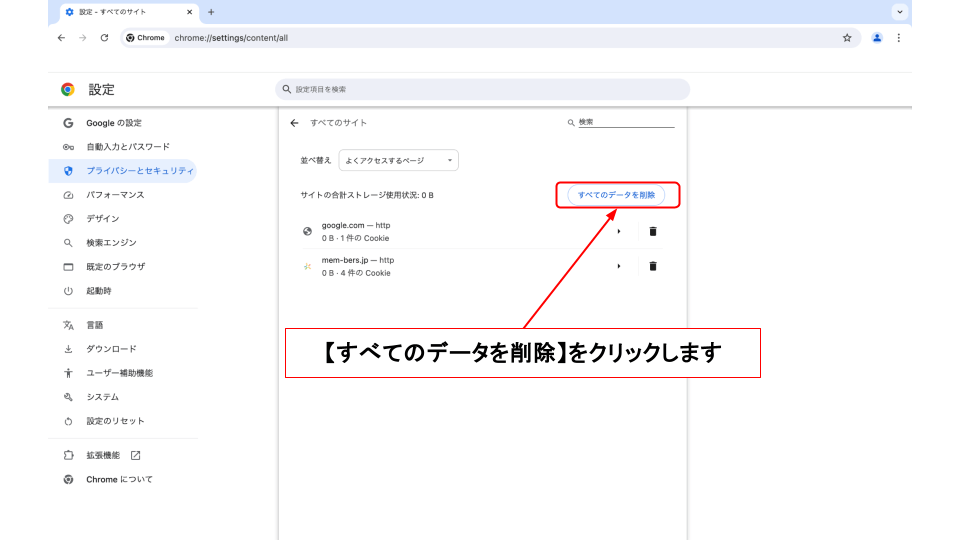960x540 pixels.
Task: Open Chrome's three-dot menu
Action: 898,38
